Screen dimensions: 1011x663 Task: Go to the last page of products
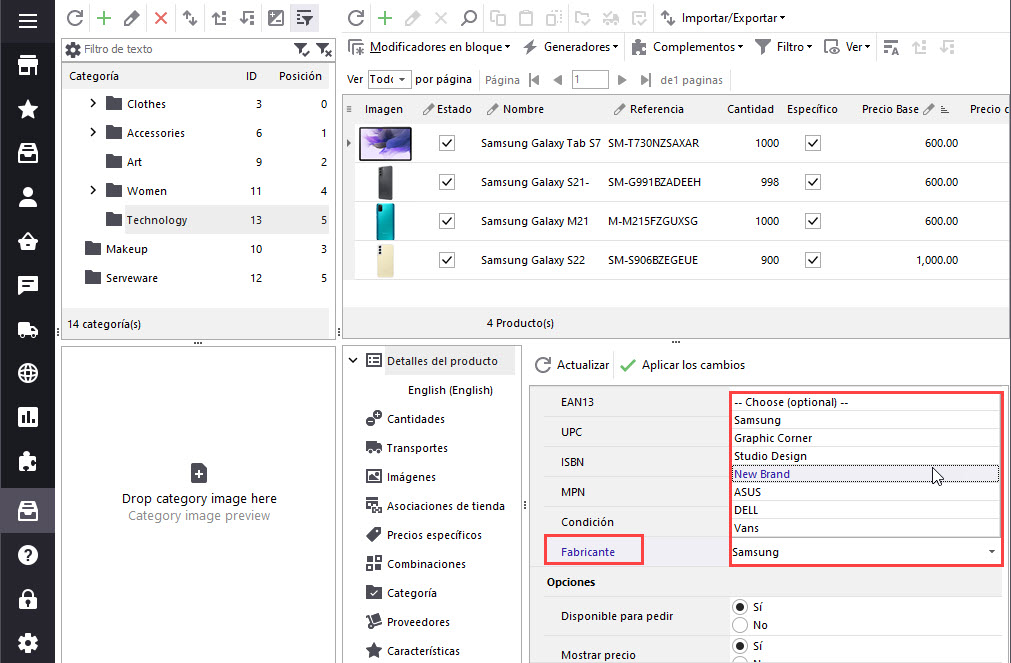pyautogui.click(x=645, y=80)
